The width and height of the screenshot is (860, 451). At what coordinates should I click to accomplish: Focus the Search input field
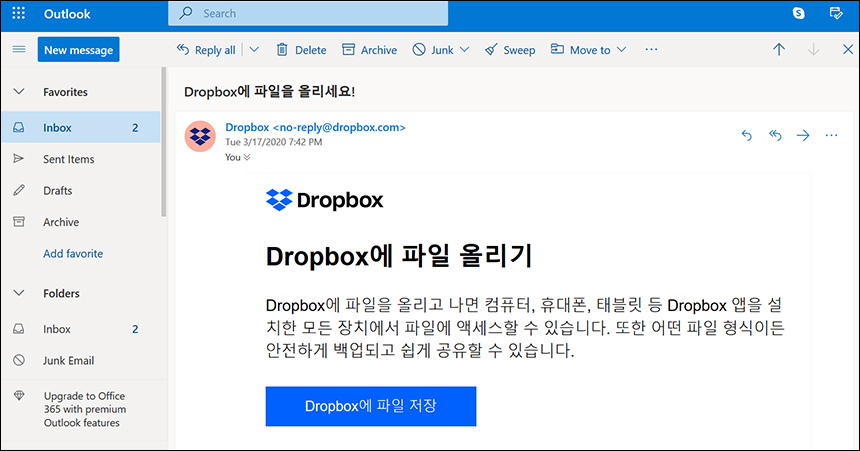point(308,13)
